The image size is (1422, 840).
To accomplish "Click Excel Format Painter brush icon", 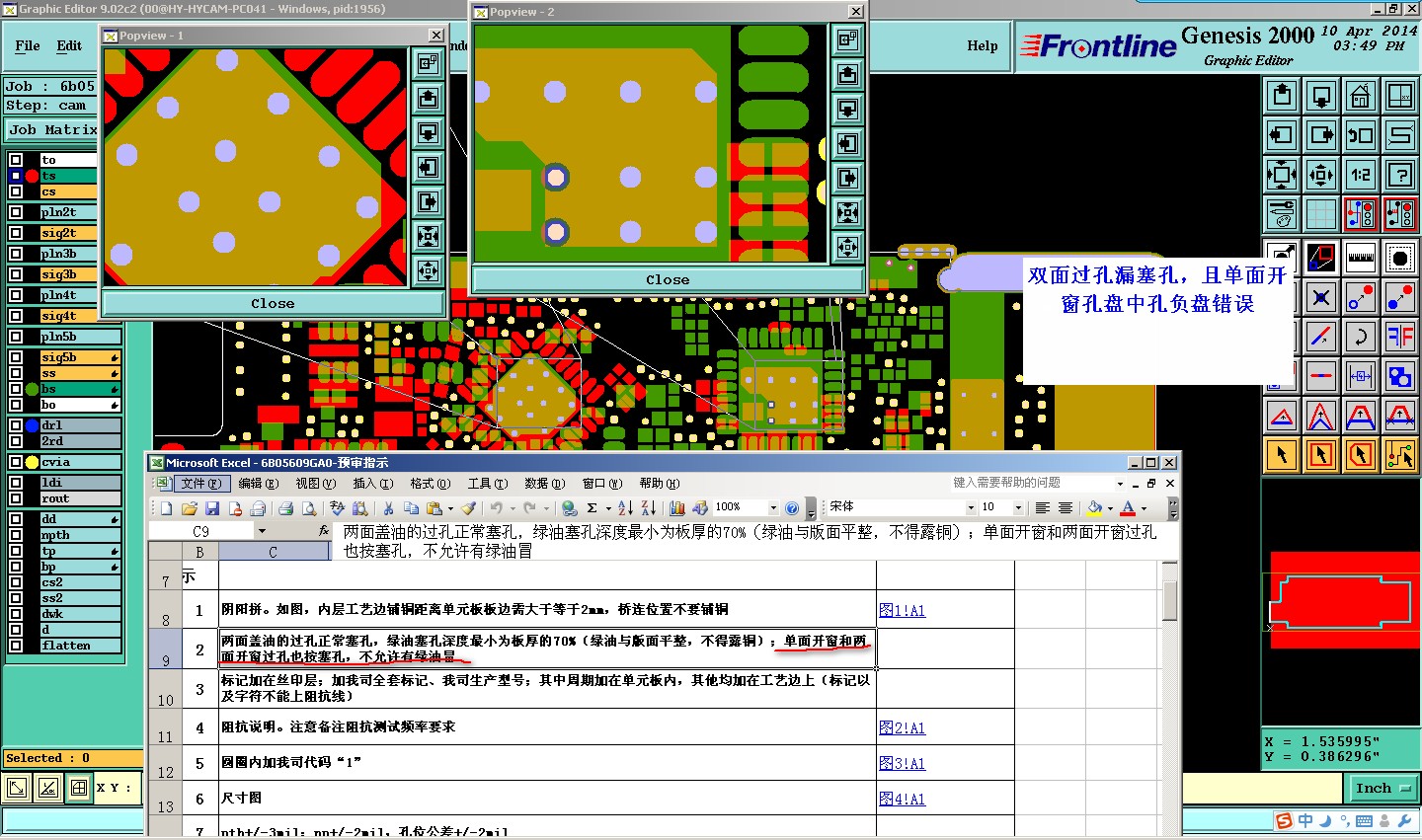I will [468, 508].
